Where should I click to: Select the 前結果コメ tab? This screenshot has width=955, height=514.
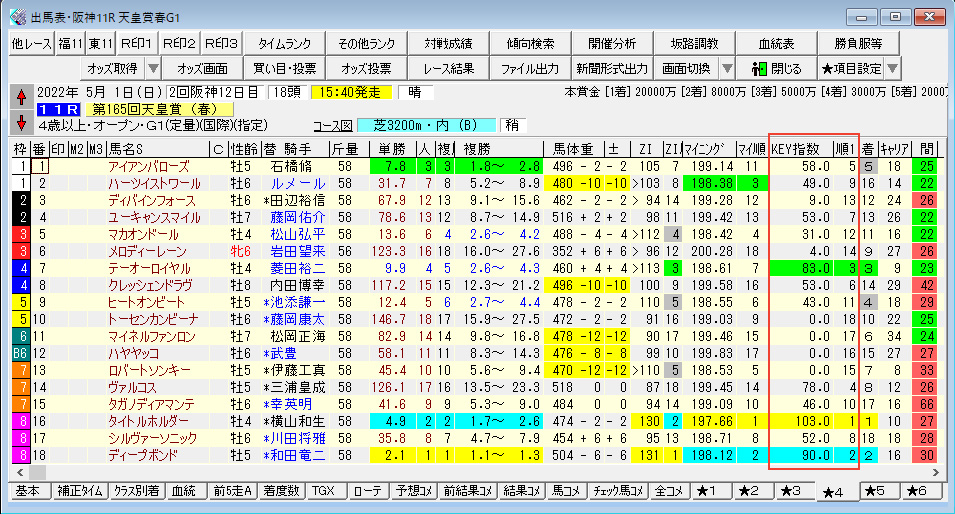pyautogui.click(x=467, y=491)
